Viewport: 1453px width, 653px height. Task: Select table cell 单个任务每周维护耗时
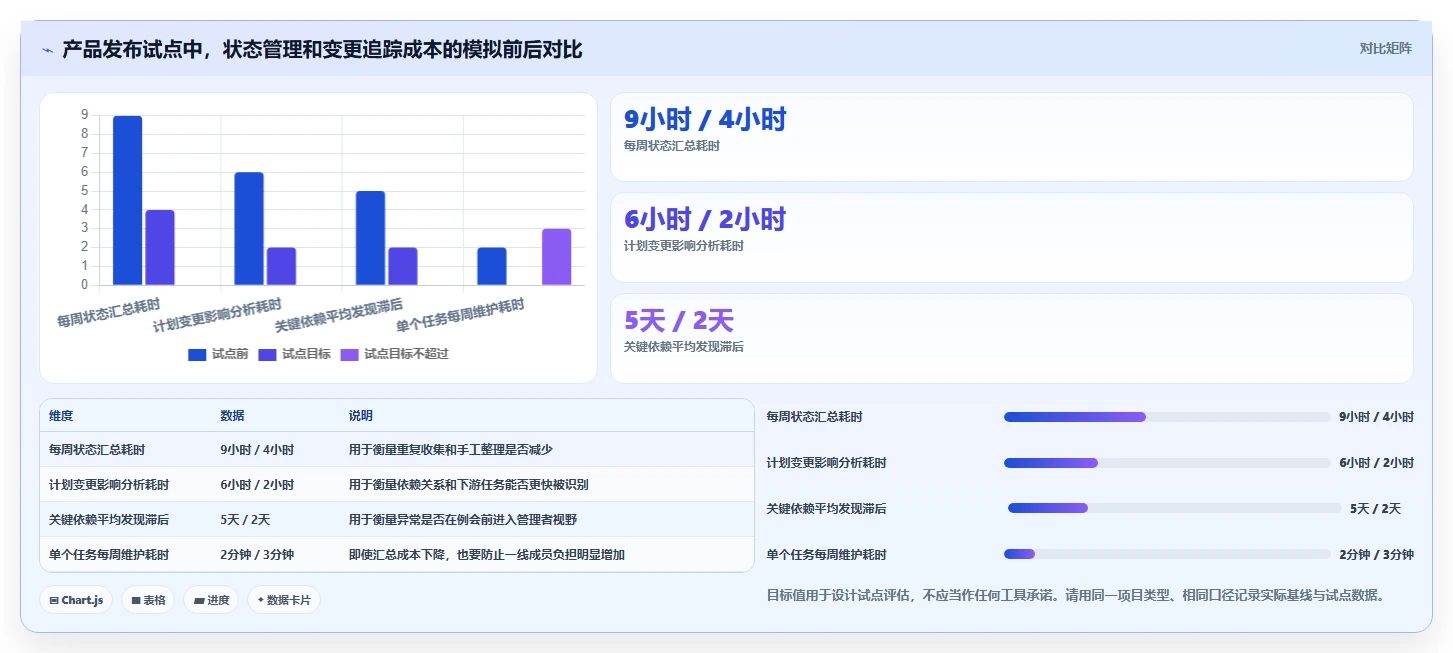pos(109,555)
